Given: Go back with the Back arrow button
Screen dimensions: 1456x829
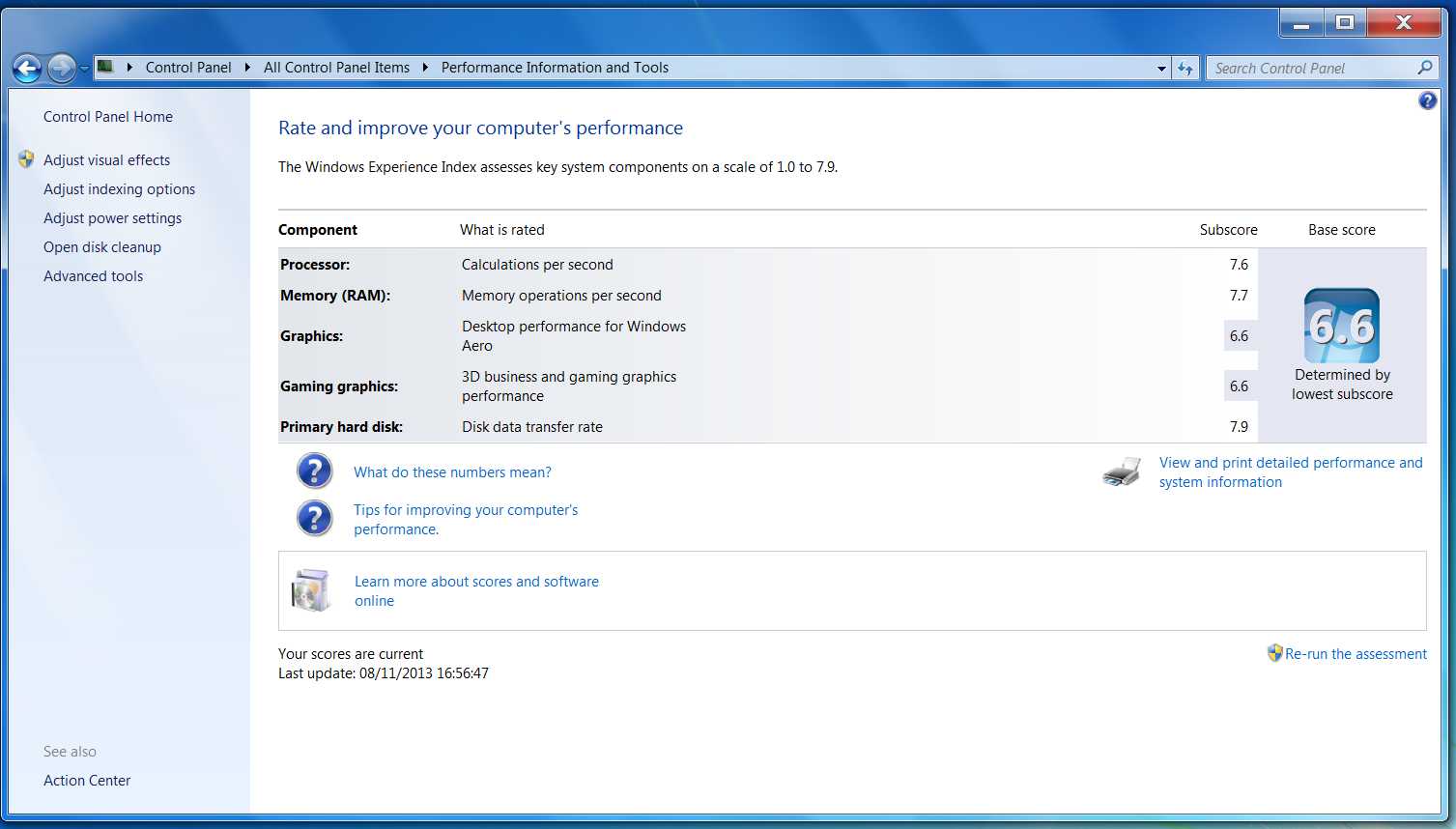Looking at the screenshot, I should (x=27, y=68).
